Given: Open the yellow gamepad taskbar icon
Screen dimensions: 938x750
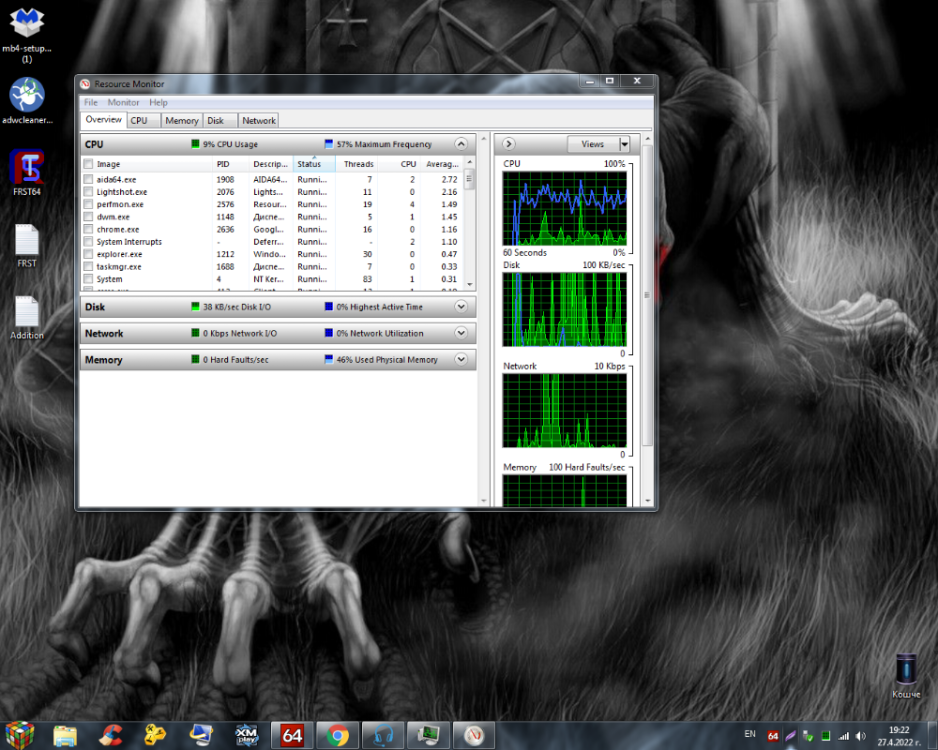Looking at the screenshot, I should click(x=155, y=736).
